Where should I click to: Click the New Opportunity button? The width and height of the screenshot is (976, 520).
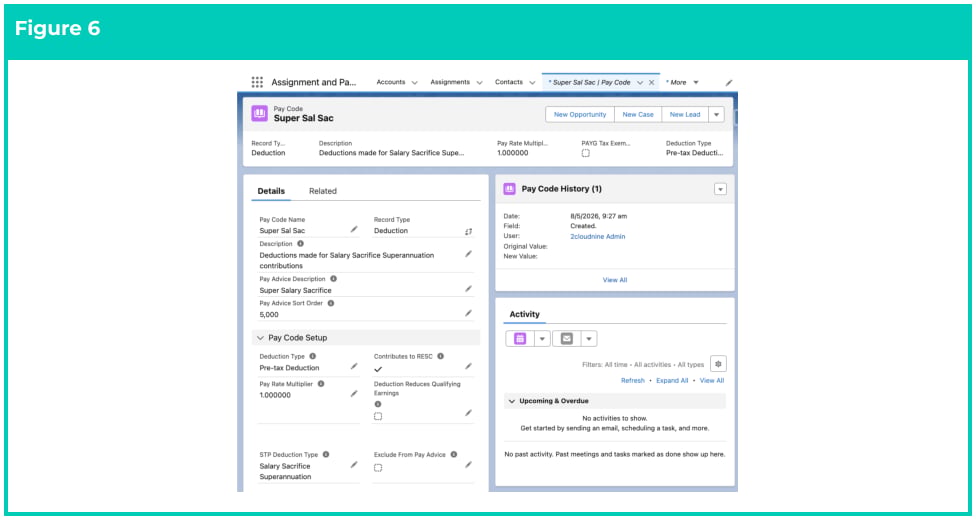pos(580,115)
